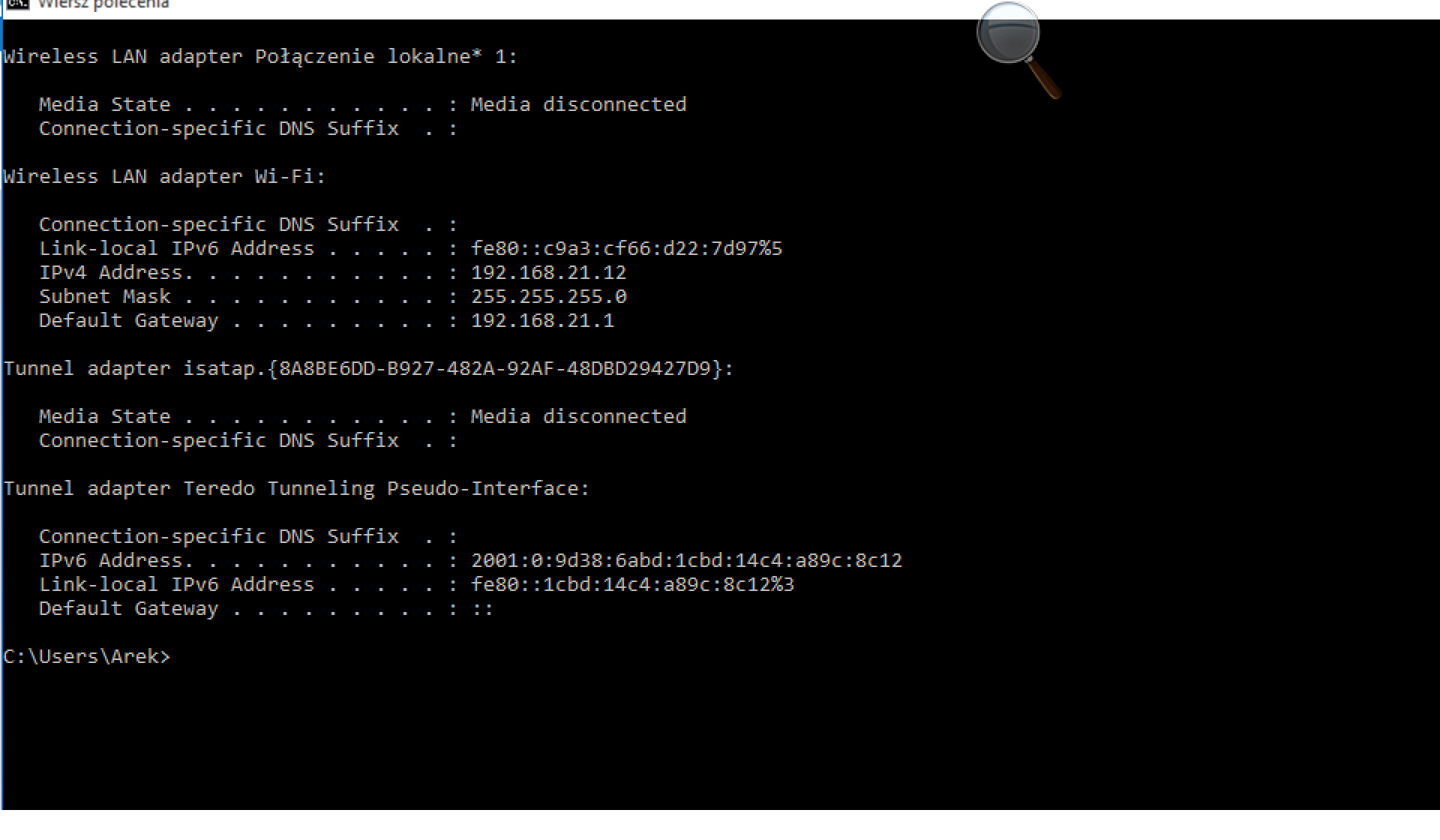Click the Command Prompt icon in title bar

pyautogui.click(x=16, y=4)
